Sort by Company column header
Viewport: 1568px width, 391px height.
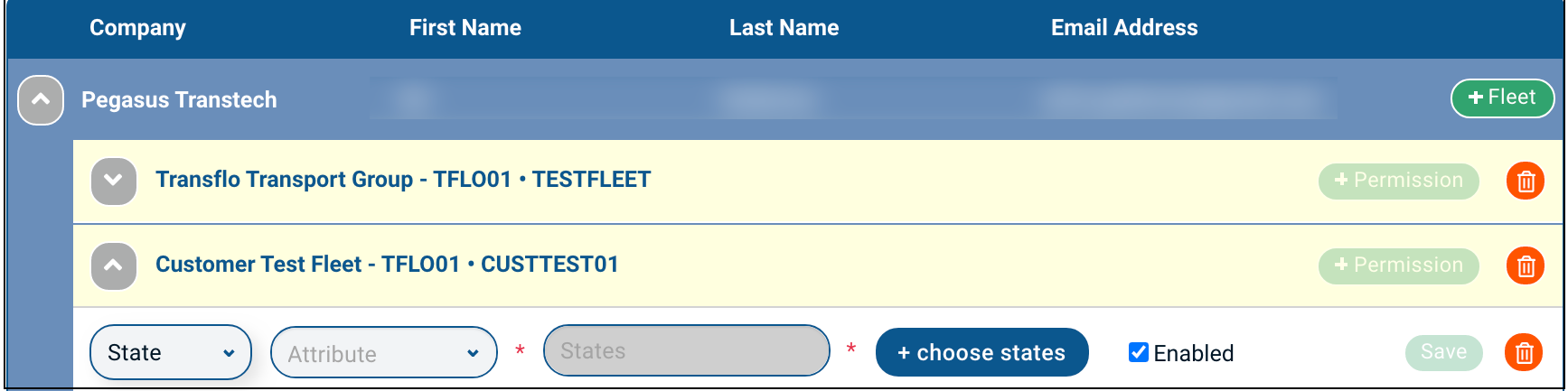tap(137, 28)
